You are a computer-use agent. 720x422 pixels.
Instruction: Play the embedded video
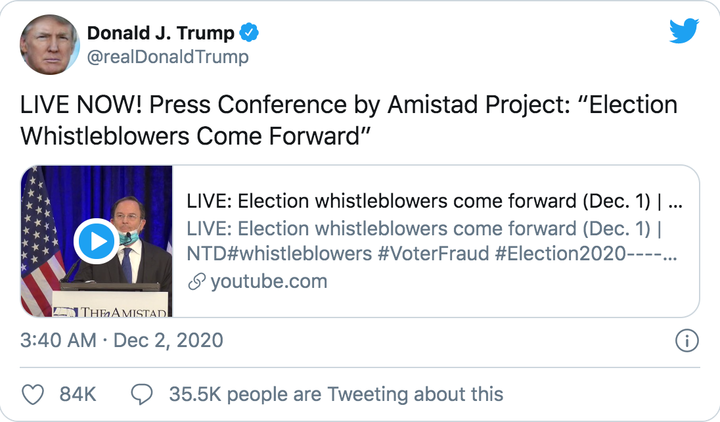coord(97,241)
